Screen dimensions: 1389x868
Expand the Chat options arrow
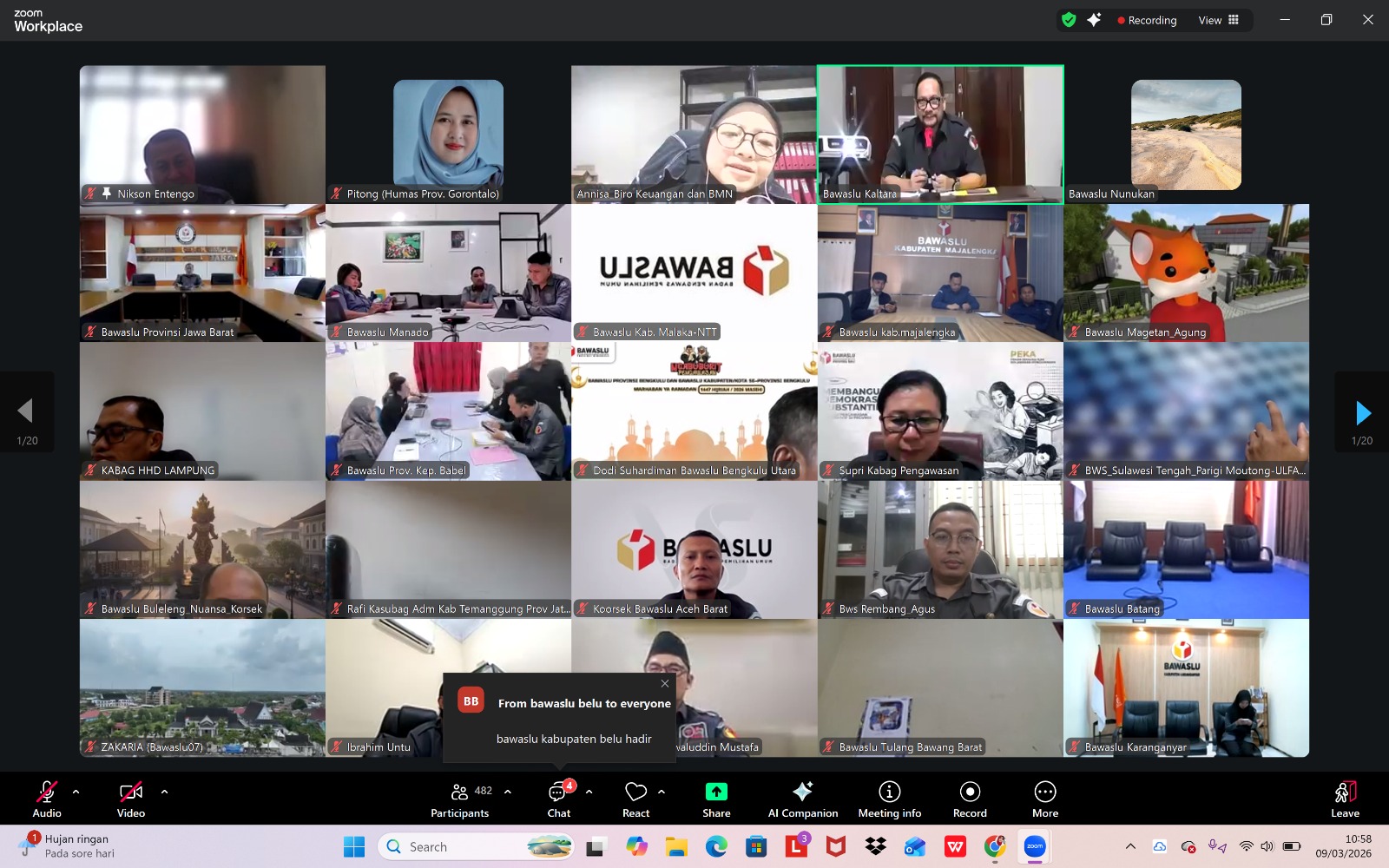(589, 792)
